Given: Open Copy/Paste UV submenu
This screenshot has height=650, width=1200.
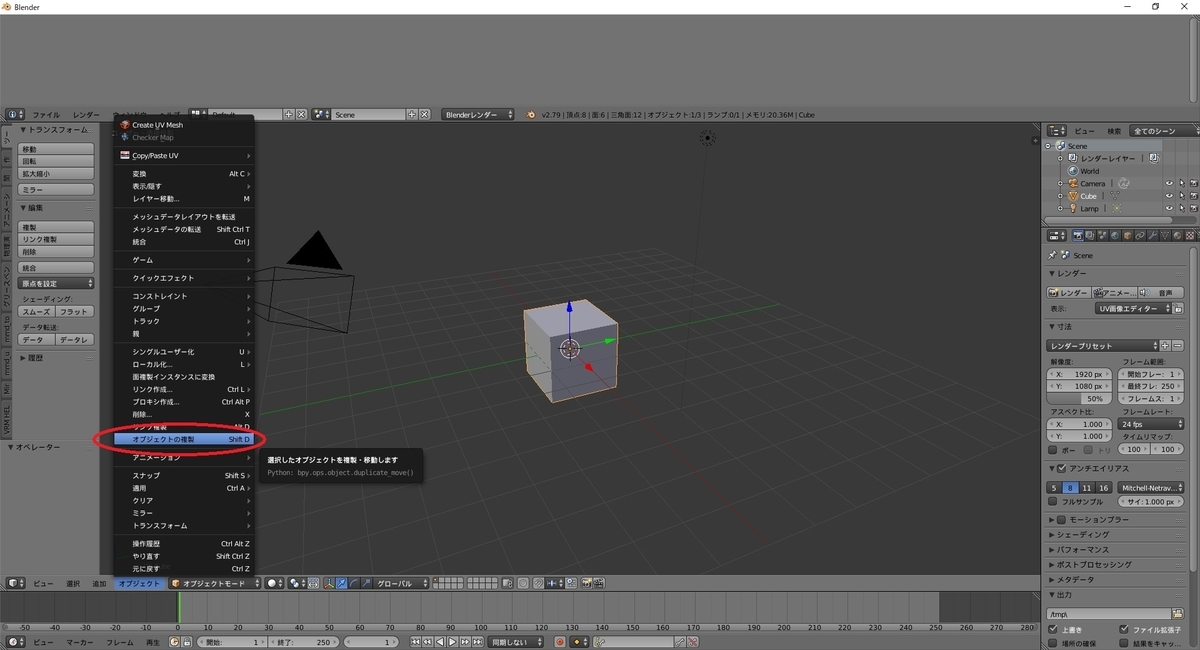Looking at the screenshot, I should [183, 156].
